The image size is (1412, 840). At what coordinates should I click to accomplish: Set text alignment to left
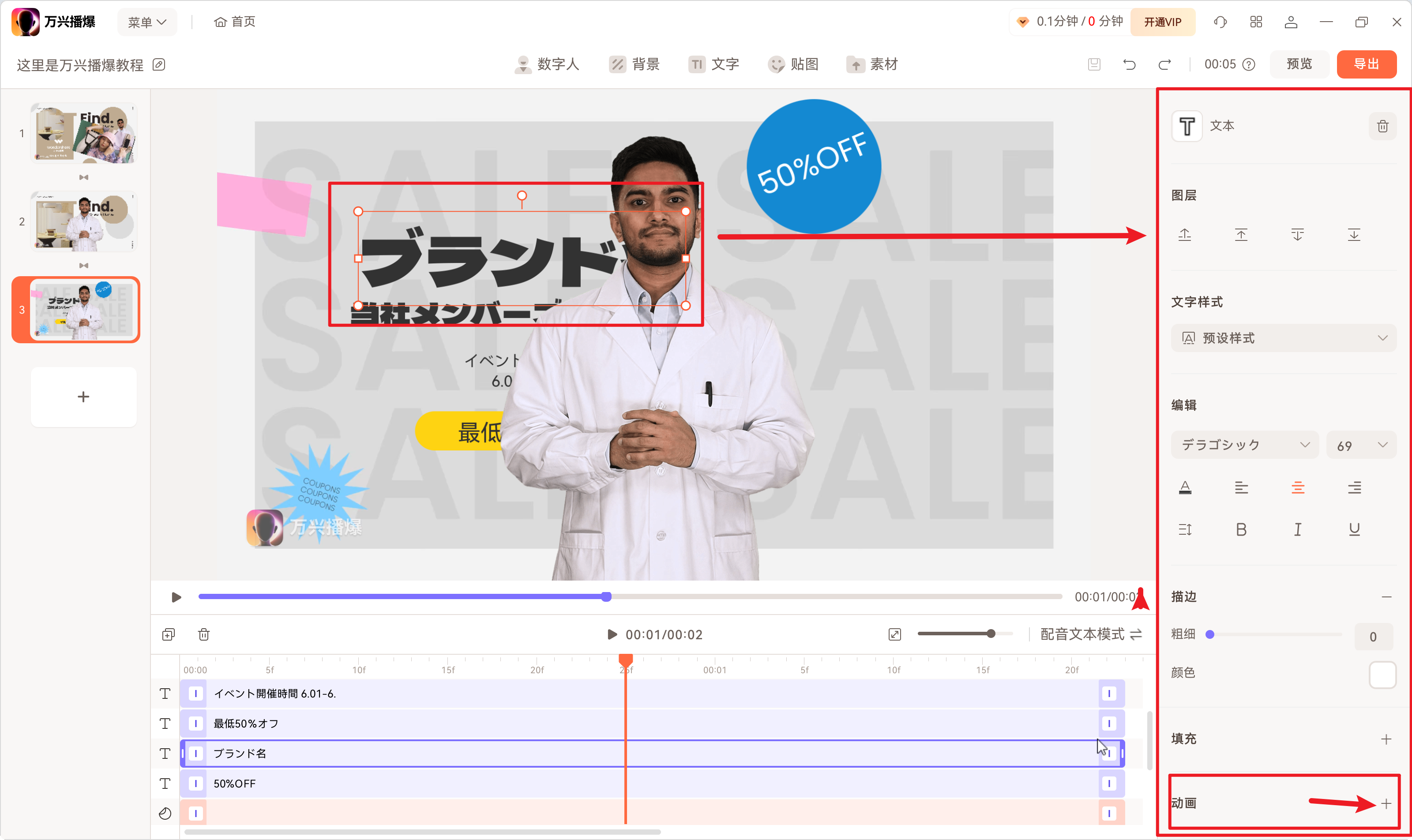[x=1240, y=487]
